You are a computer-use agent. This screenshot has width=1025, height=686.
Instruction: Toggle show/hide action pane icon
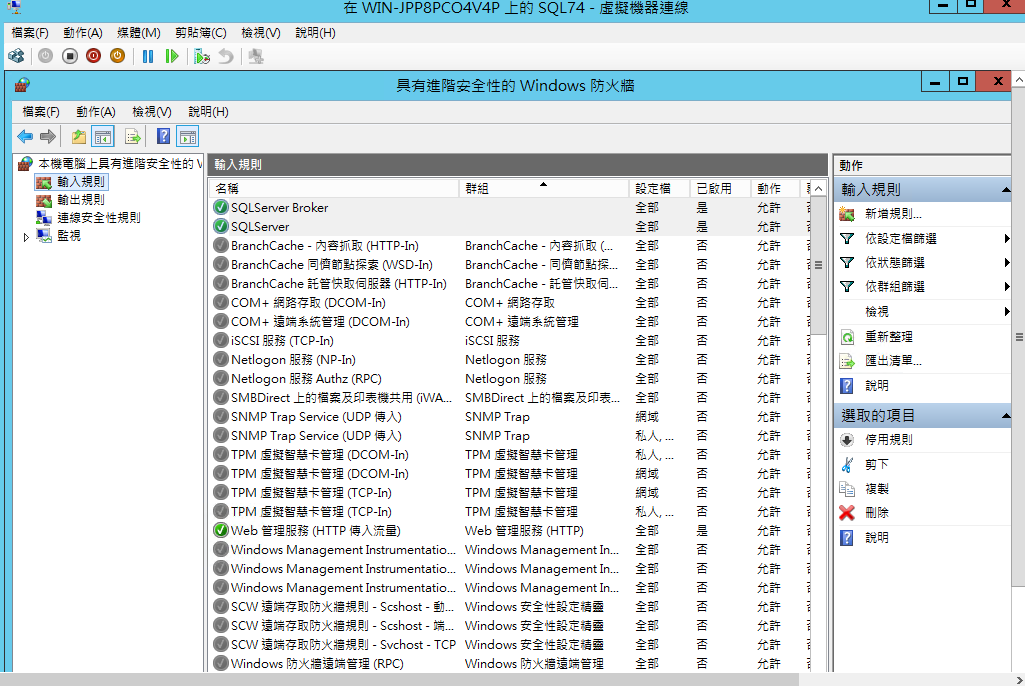click(188, 137)
